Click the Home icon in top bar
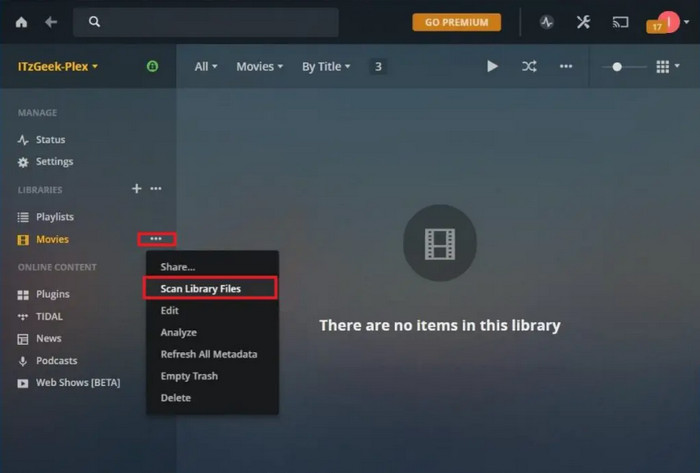 pyautogui.click(x=21, y=22)
